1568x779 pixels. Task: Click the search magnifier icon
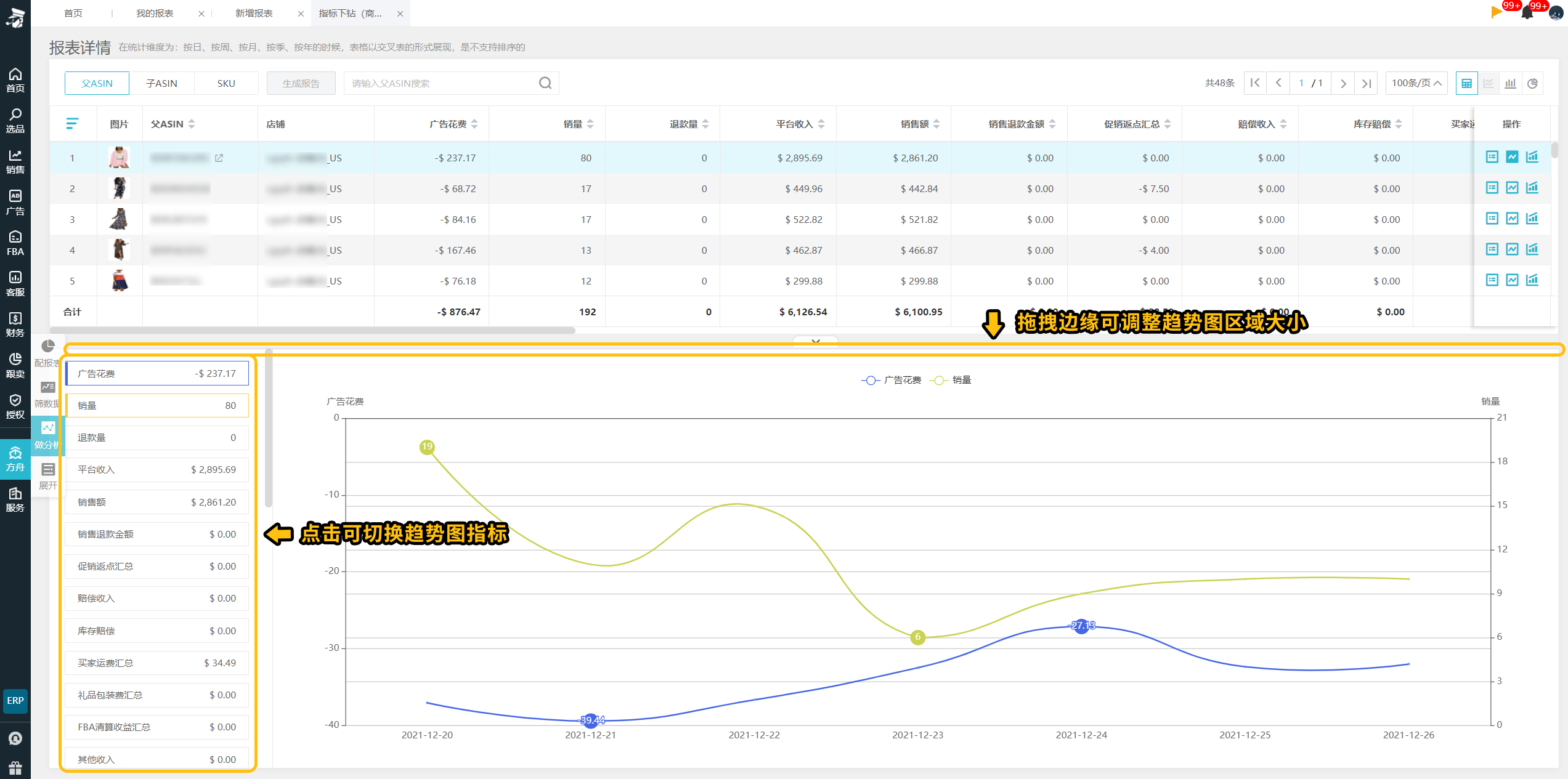[545, 83]
